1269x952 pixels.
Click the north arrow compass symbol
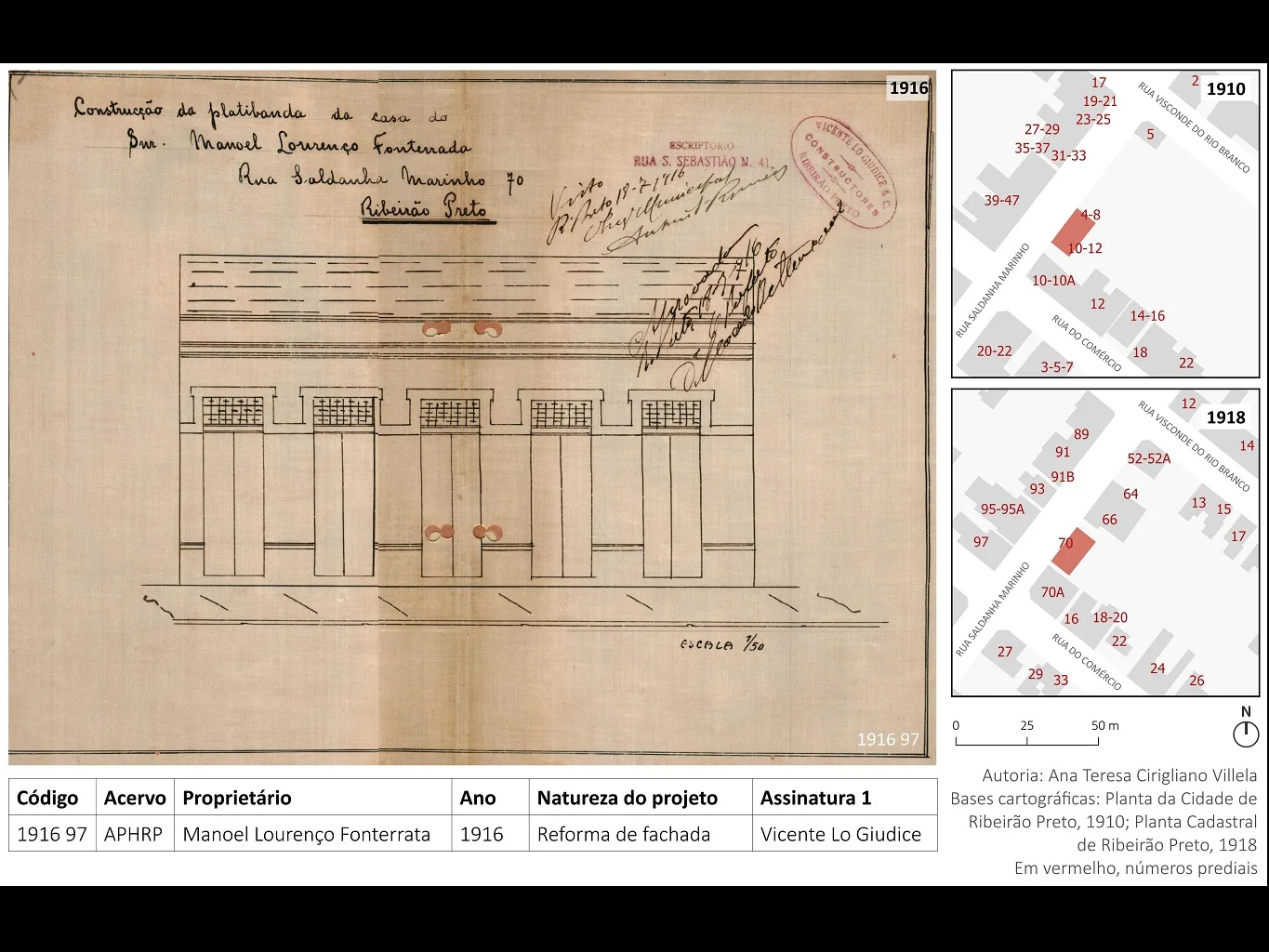pyautogui.click(x=1246, y=734)
